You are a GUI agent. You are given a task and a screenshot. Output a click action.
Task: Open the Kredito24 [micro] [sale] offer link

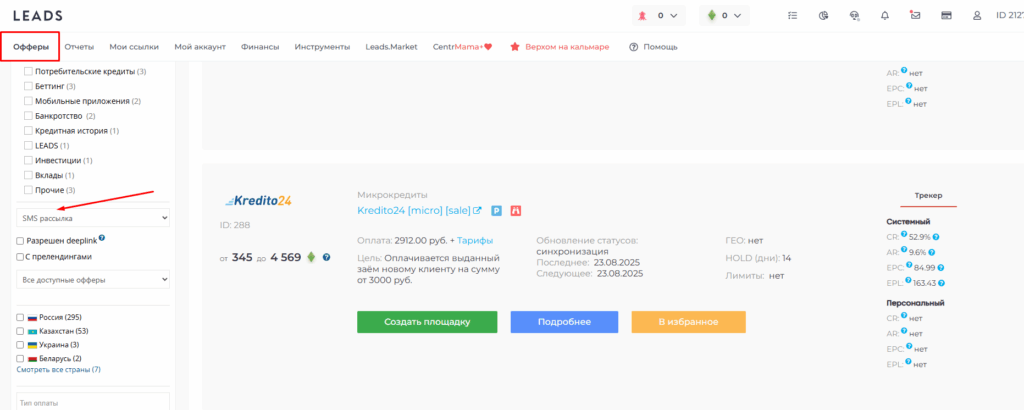tap(414, 211)
